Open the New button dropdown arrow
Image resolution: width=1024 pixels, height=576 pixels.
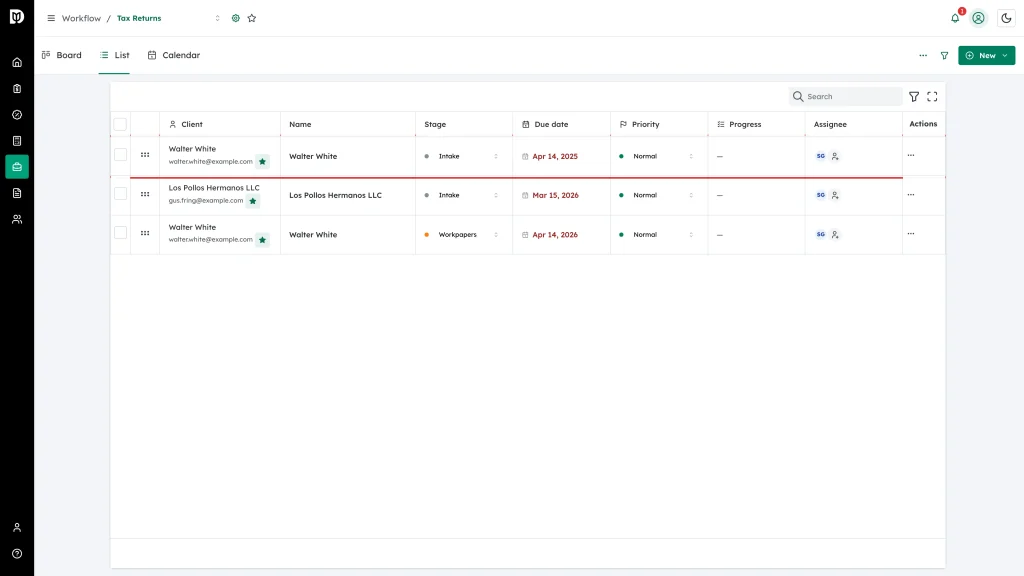click(1004, 56)
